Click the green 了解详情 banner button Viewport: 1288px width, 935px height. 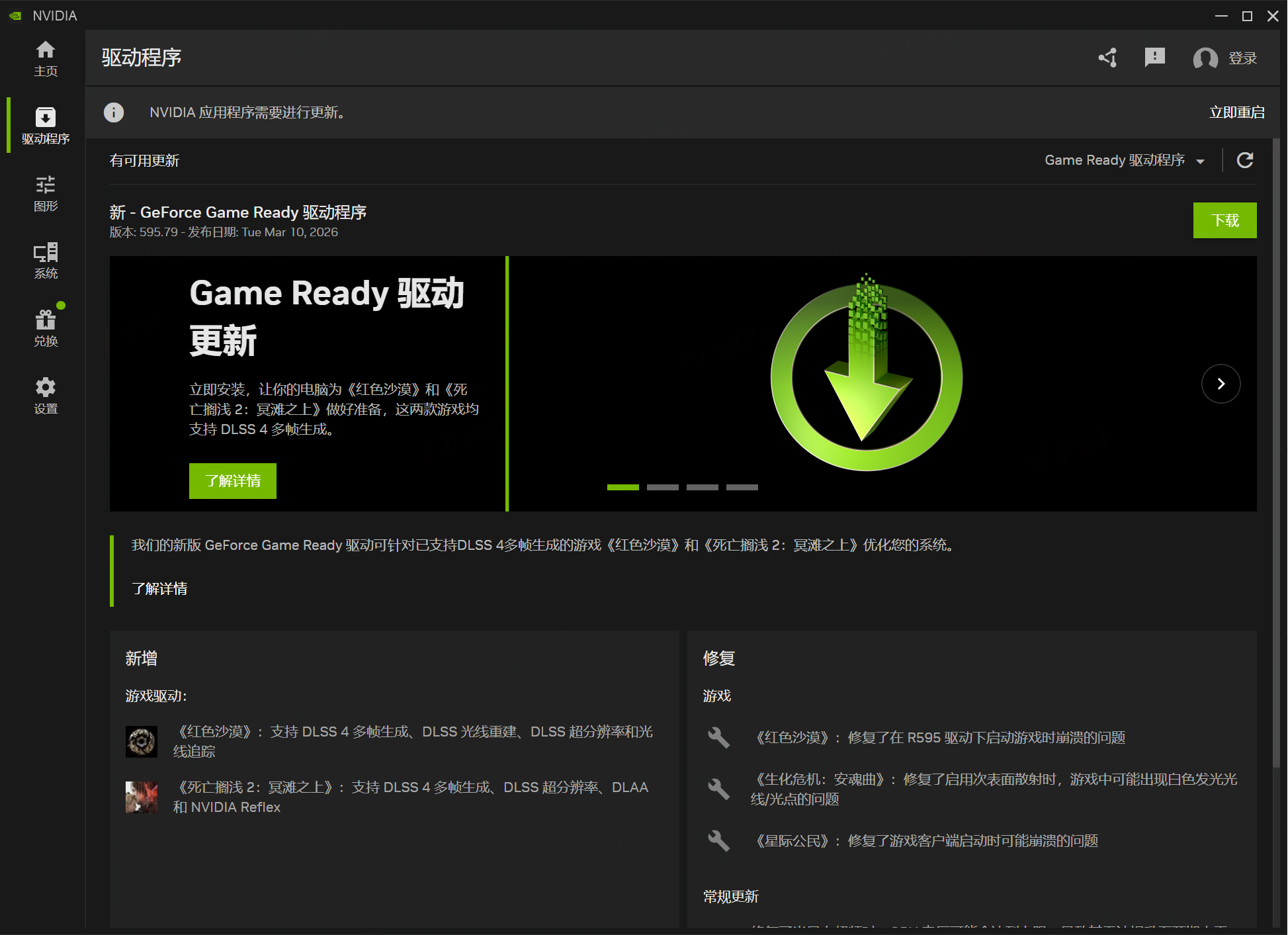coord(232,480)
